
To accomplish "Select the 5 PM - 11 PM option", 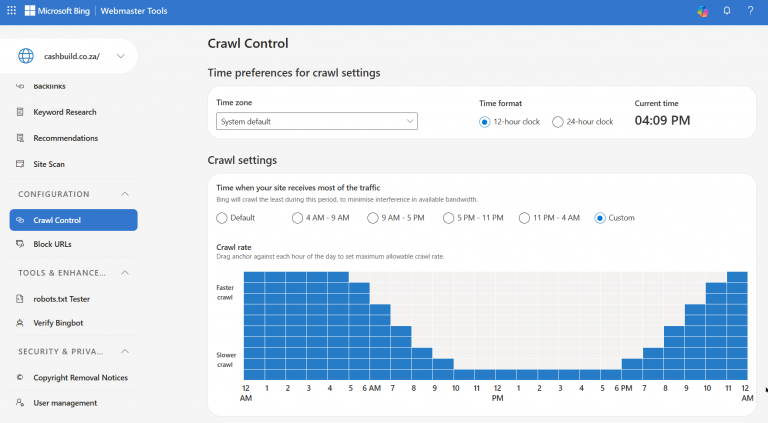I will pos(448,218).
